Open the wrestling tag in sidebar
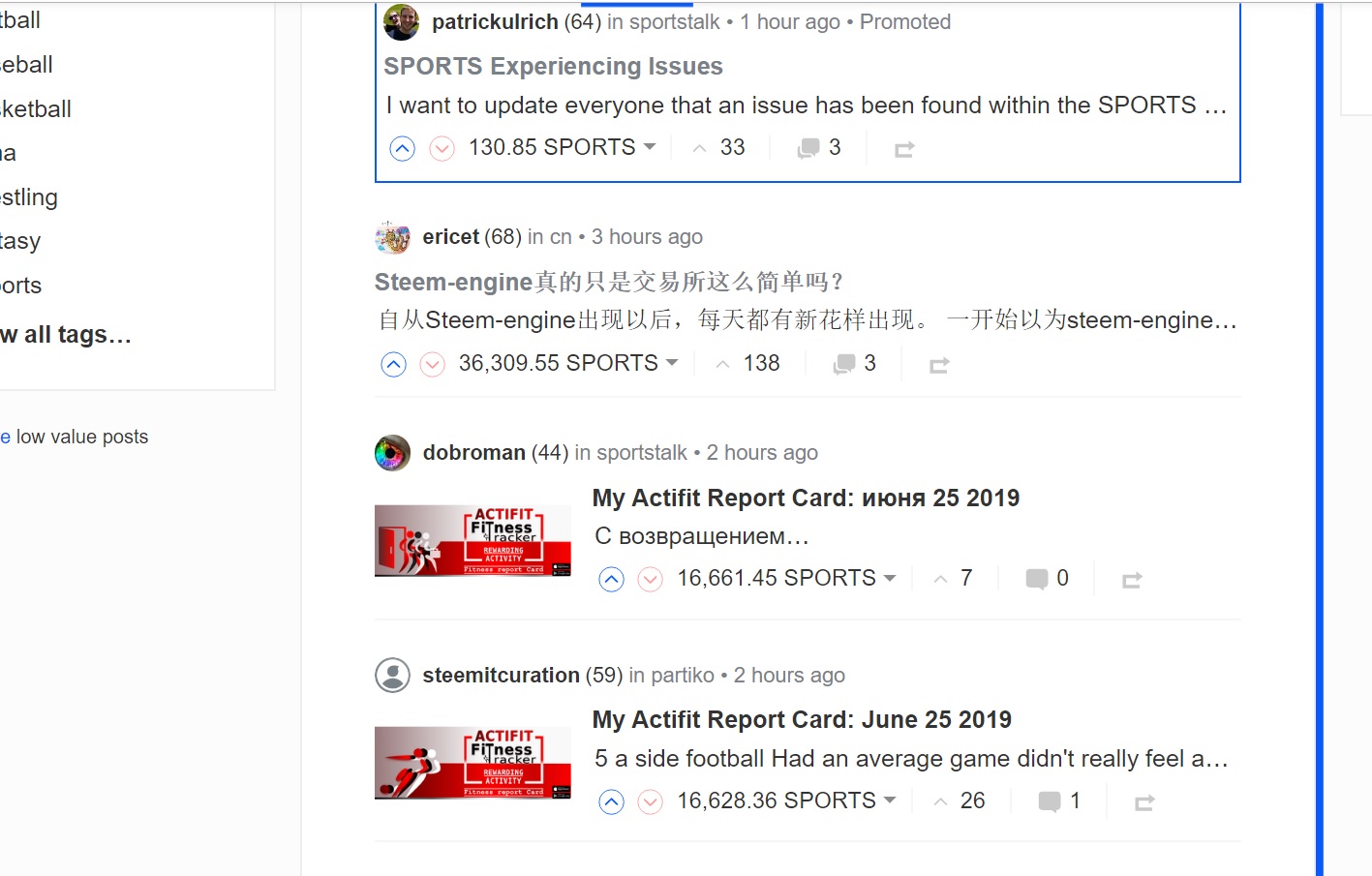The height and width of the screenshot is (876, 1372). coord(28,197)
